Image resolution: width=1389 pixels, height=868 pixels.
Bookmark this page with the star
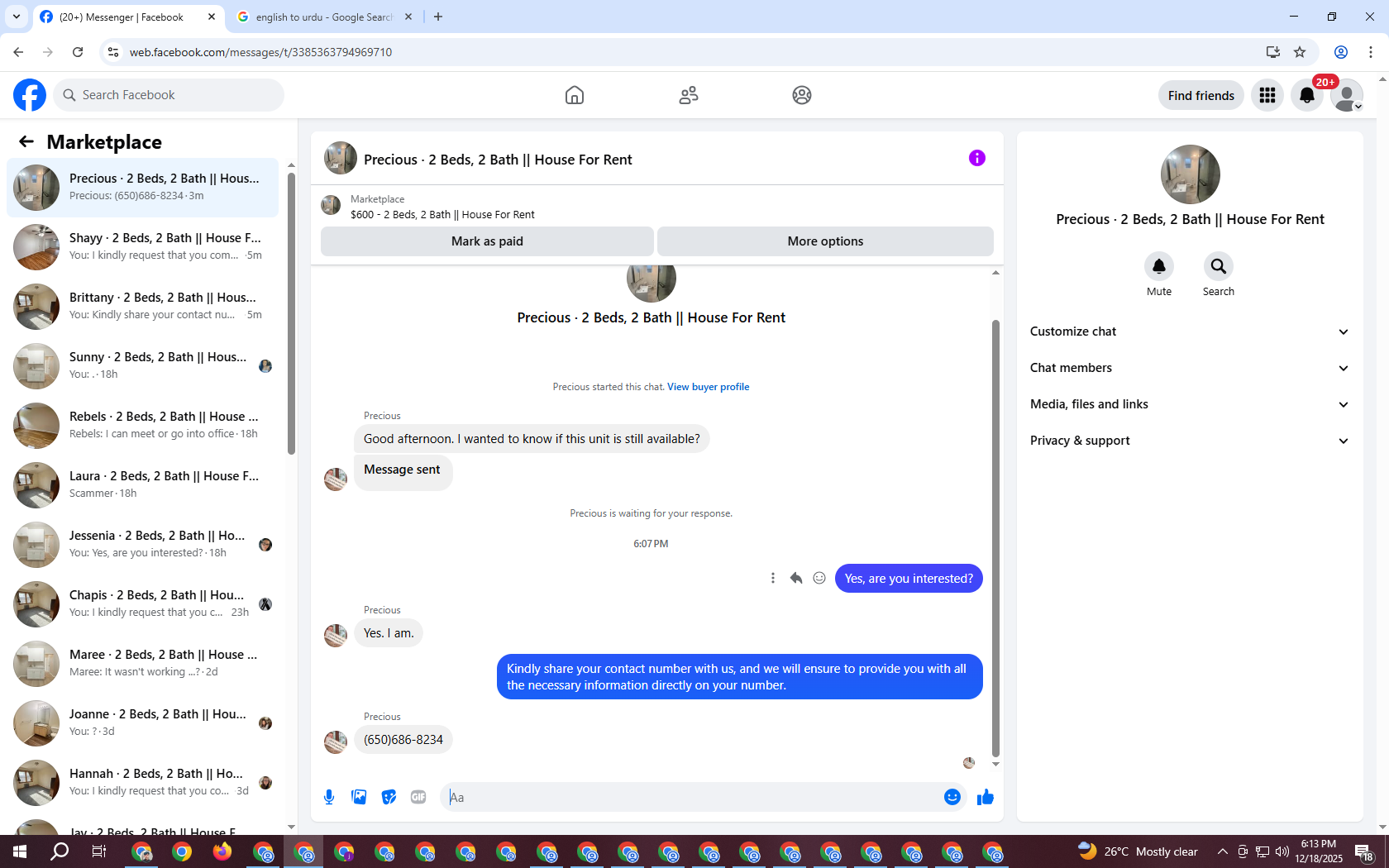pyautogui.click(x=1300, y=52)
